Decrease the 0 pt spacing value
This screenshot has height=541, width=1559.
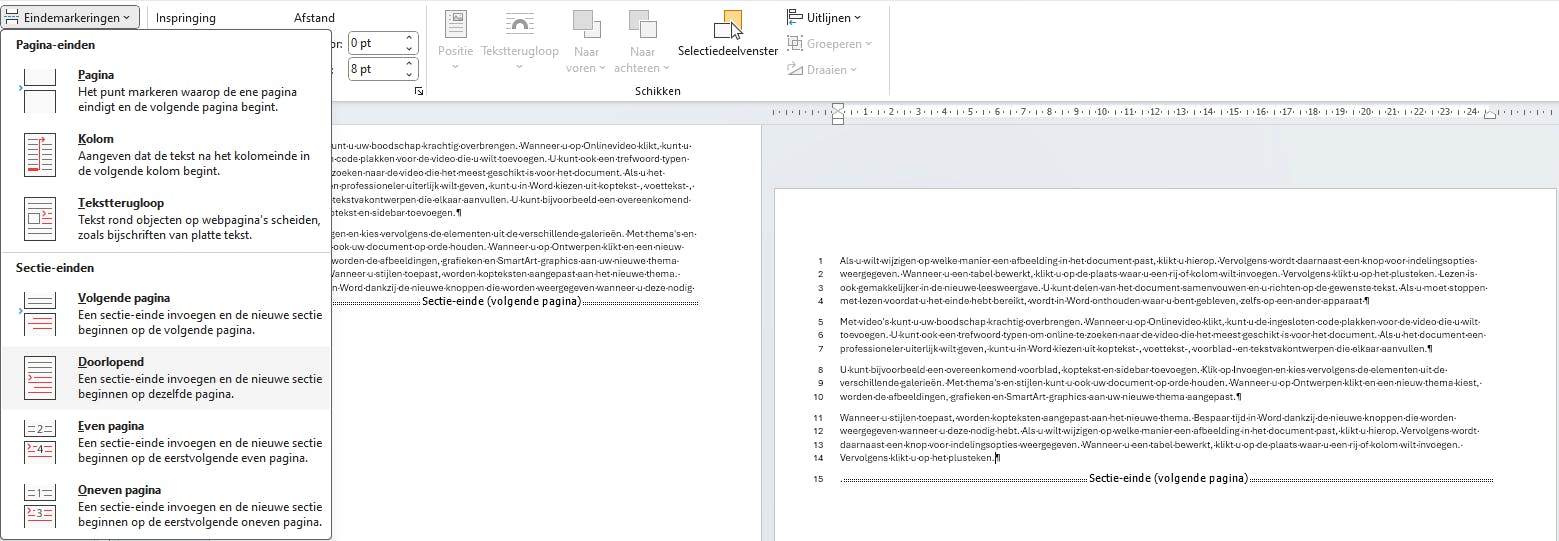[409, 49]
